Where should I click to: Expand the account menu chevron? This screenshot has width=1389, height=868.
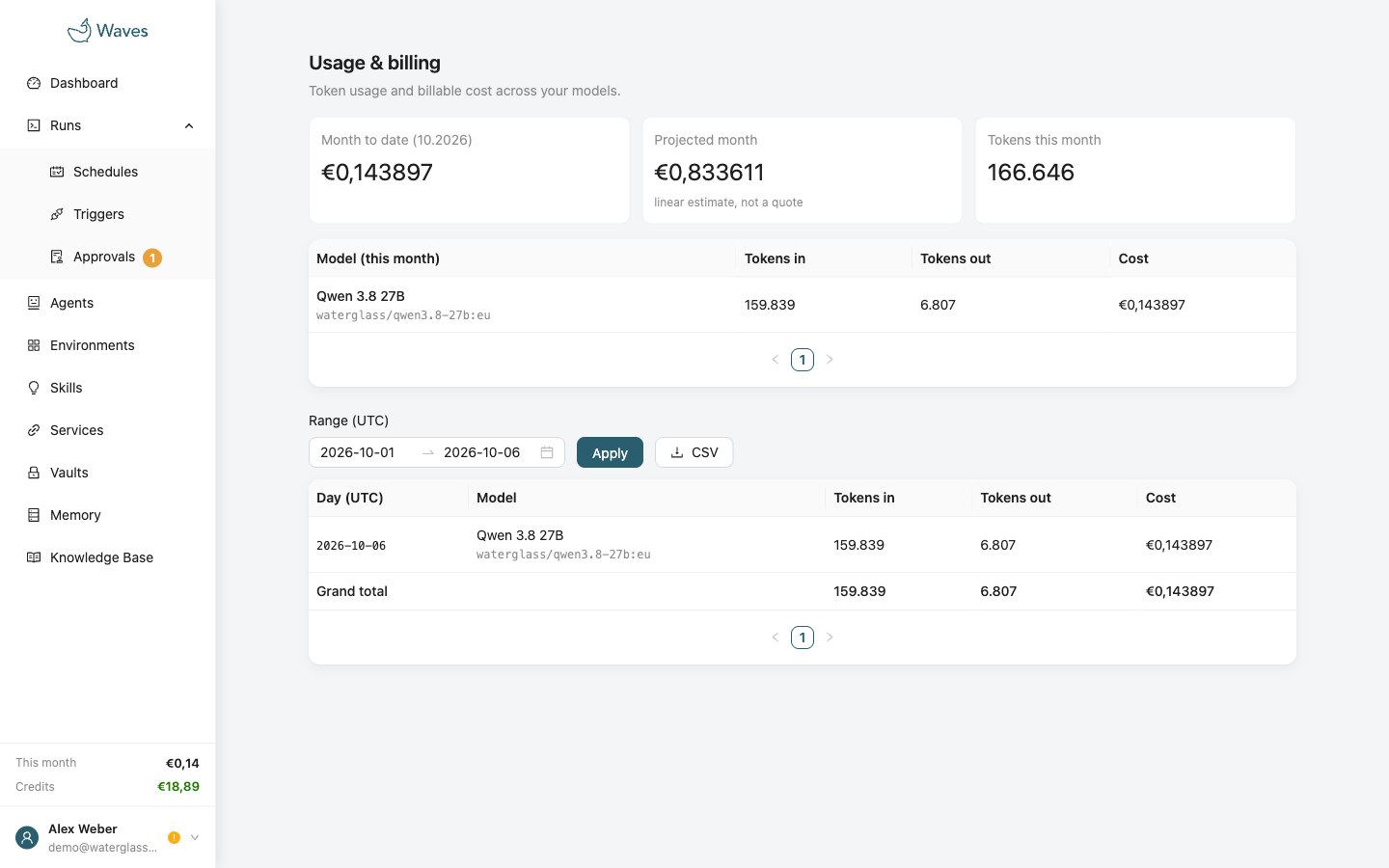195,838
